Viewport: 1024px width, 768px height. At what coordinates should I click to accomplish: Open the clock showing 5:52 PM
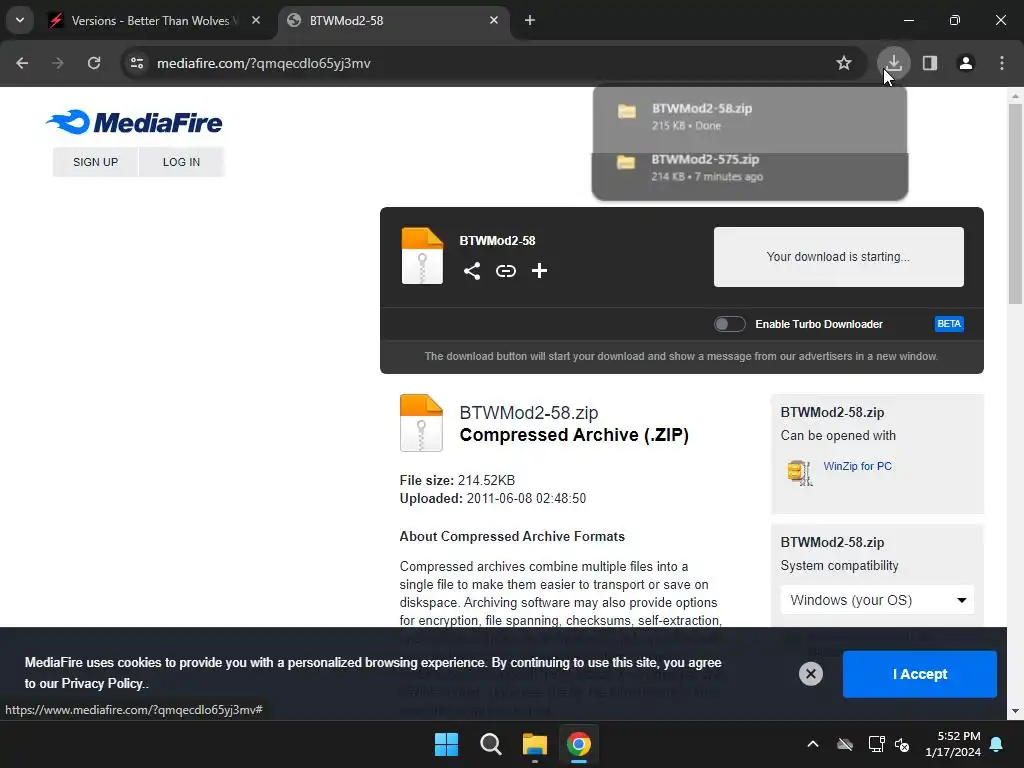[953, 744]
